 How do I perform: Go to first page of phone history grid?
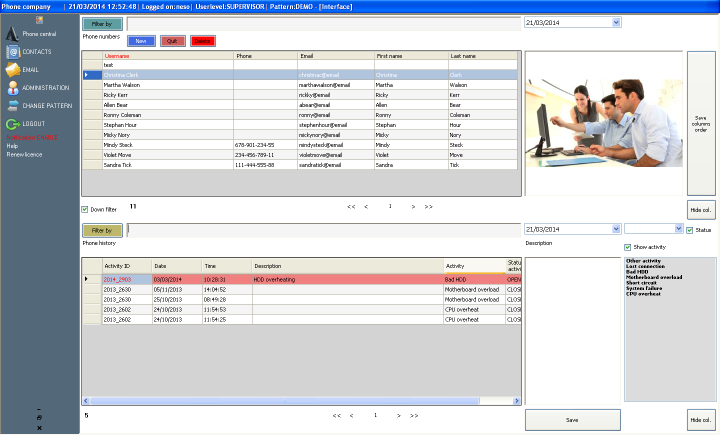coord(337,416)
